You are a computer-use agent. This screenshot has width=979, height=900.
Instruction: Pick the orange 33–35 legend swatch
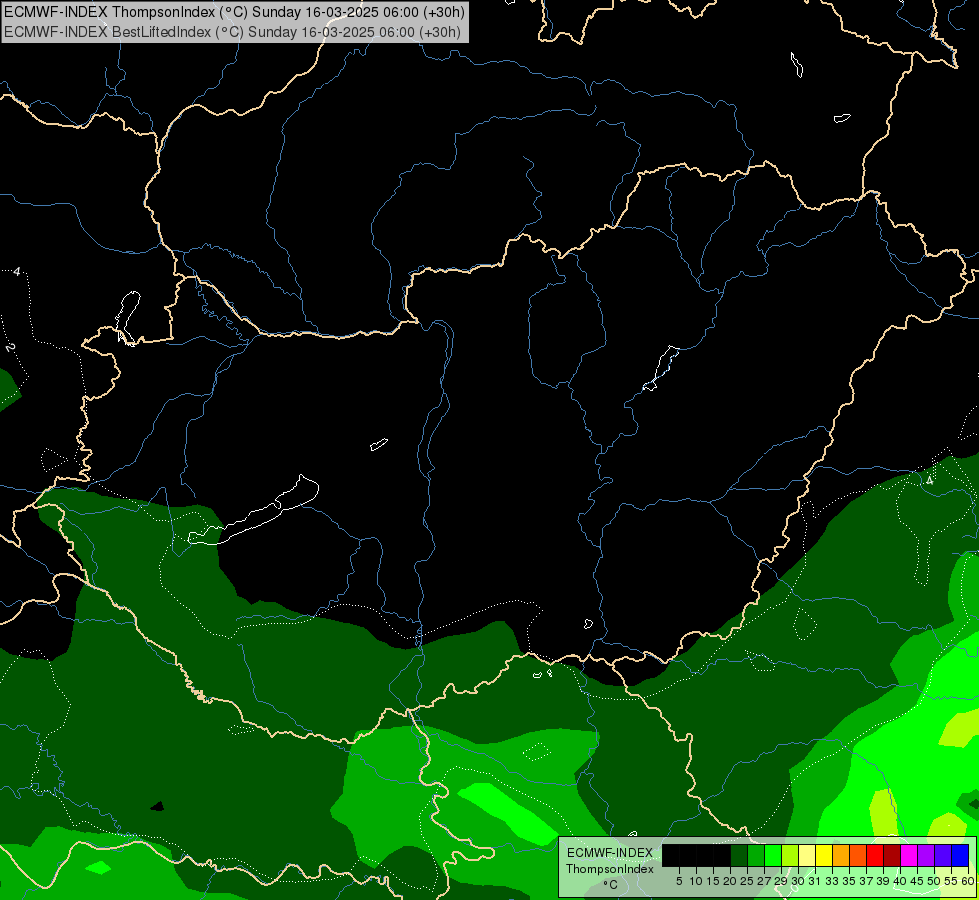[841, 855]
